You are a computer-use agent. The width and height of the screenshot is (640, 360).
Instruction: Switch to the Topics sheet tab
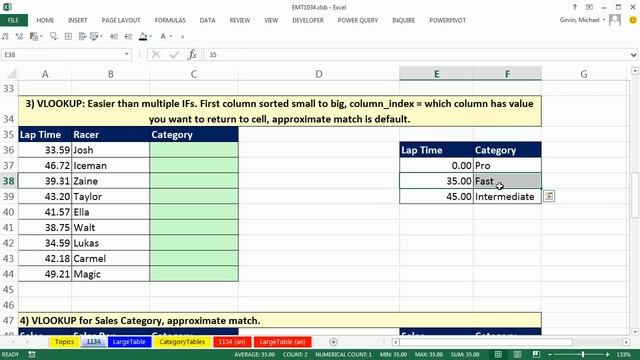(64, 342)
